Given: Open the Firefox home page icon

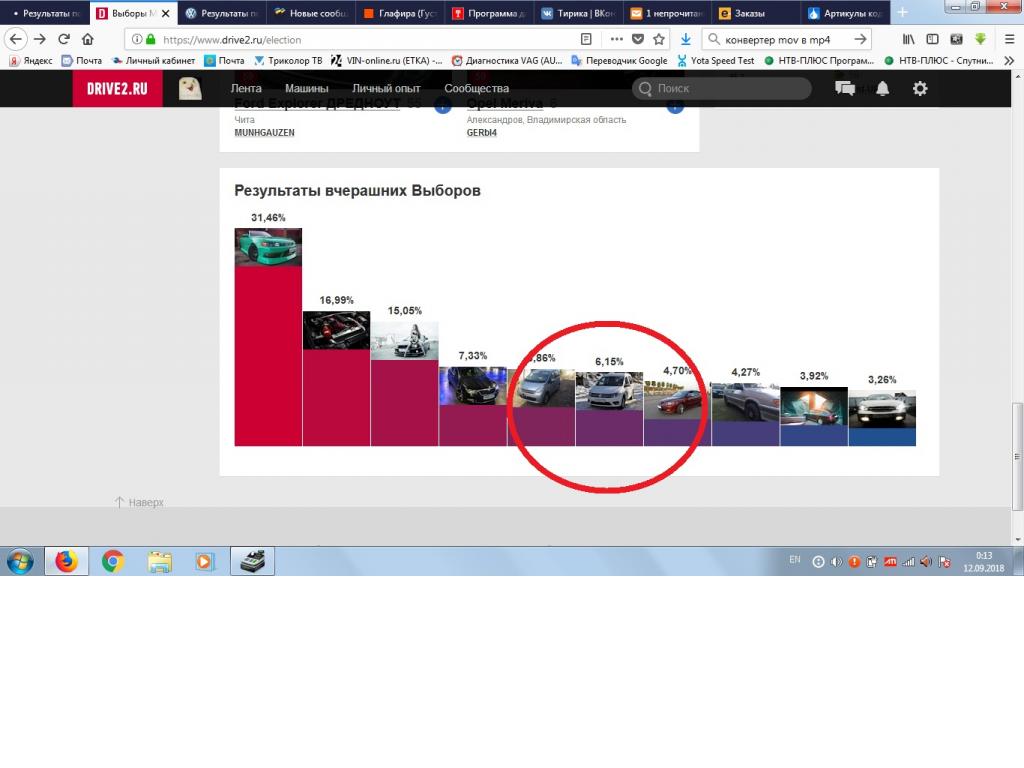Looking at the screenshot, I should pyautogui.click(x=88, y=39).
